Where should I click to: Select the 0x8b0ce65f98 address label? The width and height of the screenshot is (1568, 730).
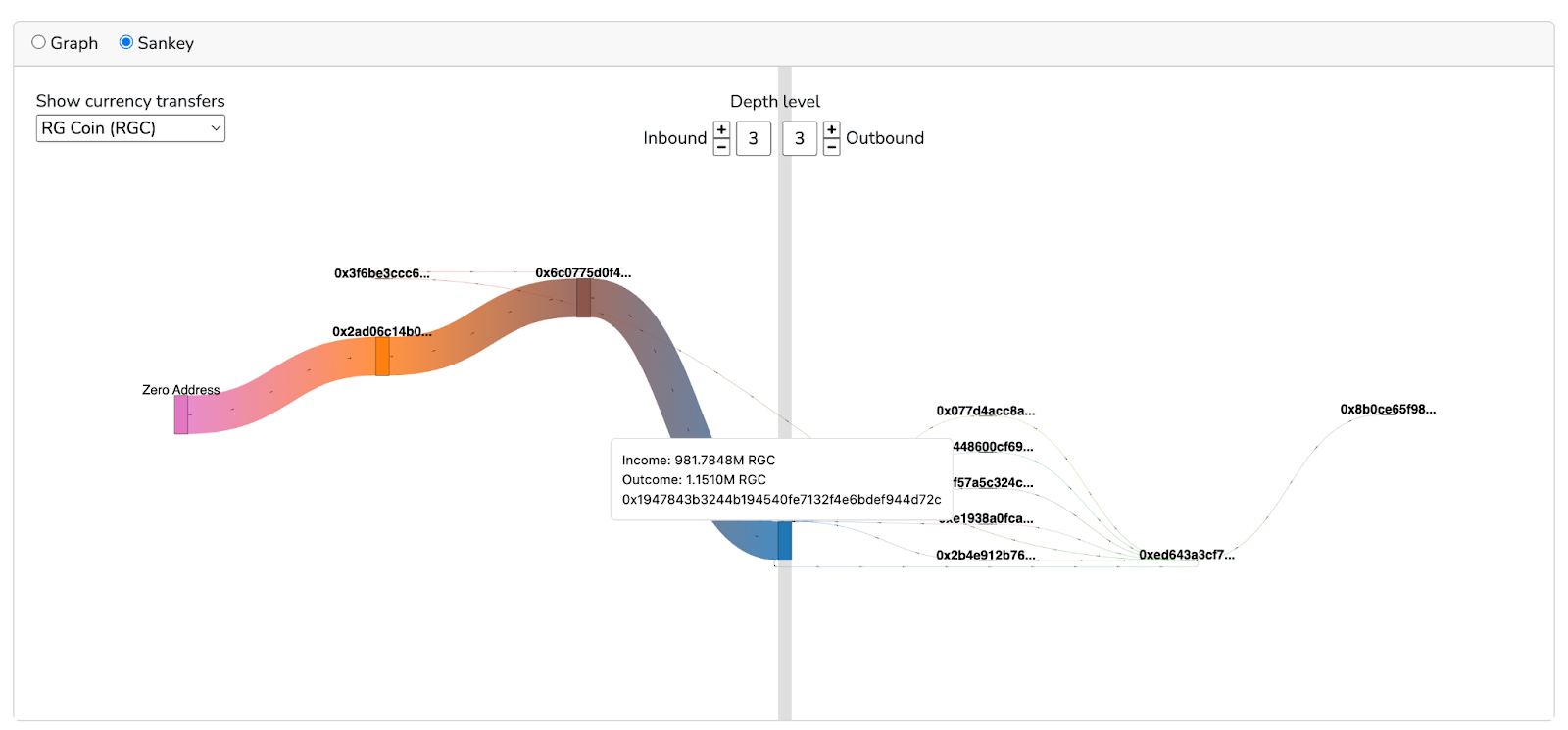tap(1388, 409)
